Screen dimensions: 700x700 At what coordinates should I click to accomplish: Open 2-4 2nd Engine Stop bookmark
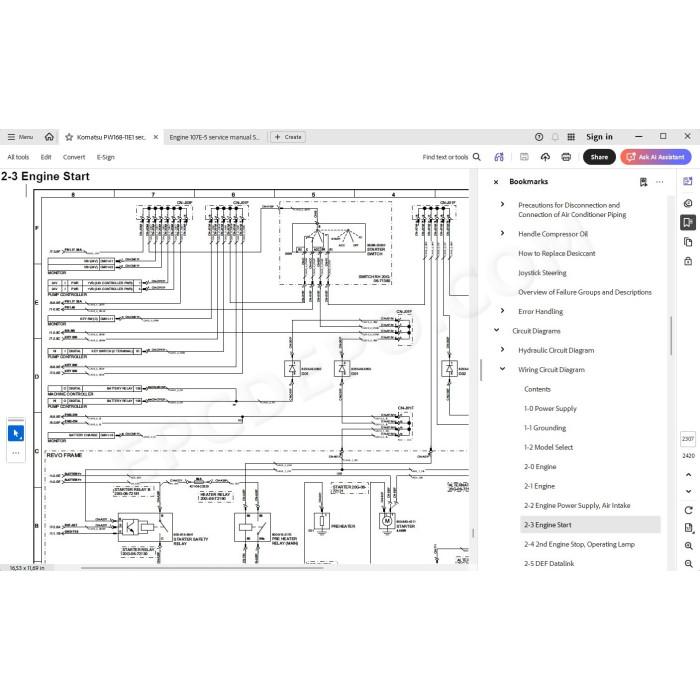click(x=579, y=544)
